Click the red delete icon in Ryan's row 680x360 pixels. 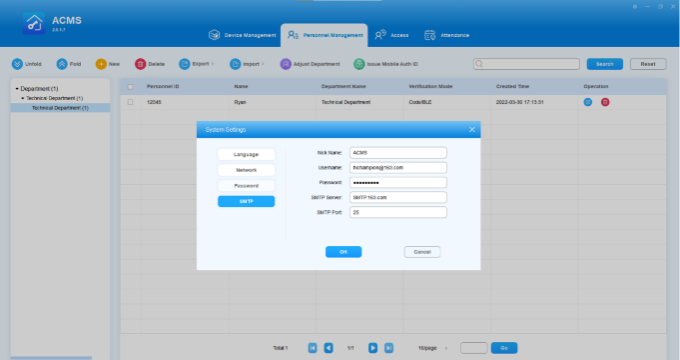(x=605, y=102)
